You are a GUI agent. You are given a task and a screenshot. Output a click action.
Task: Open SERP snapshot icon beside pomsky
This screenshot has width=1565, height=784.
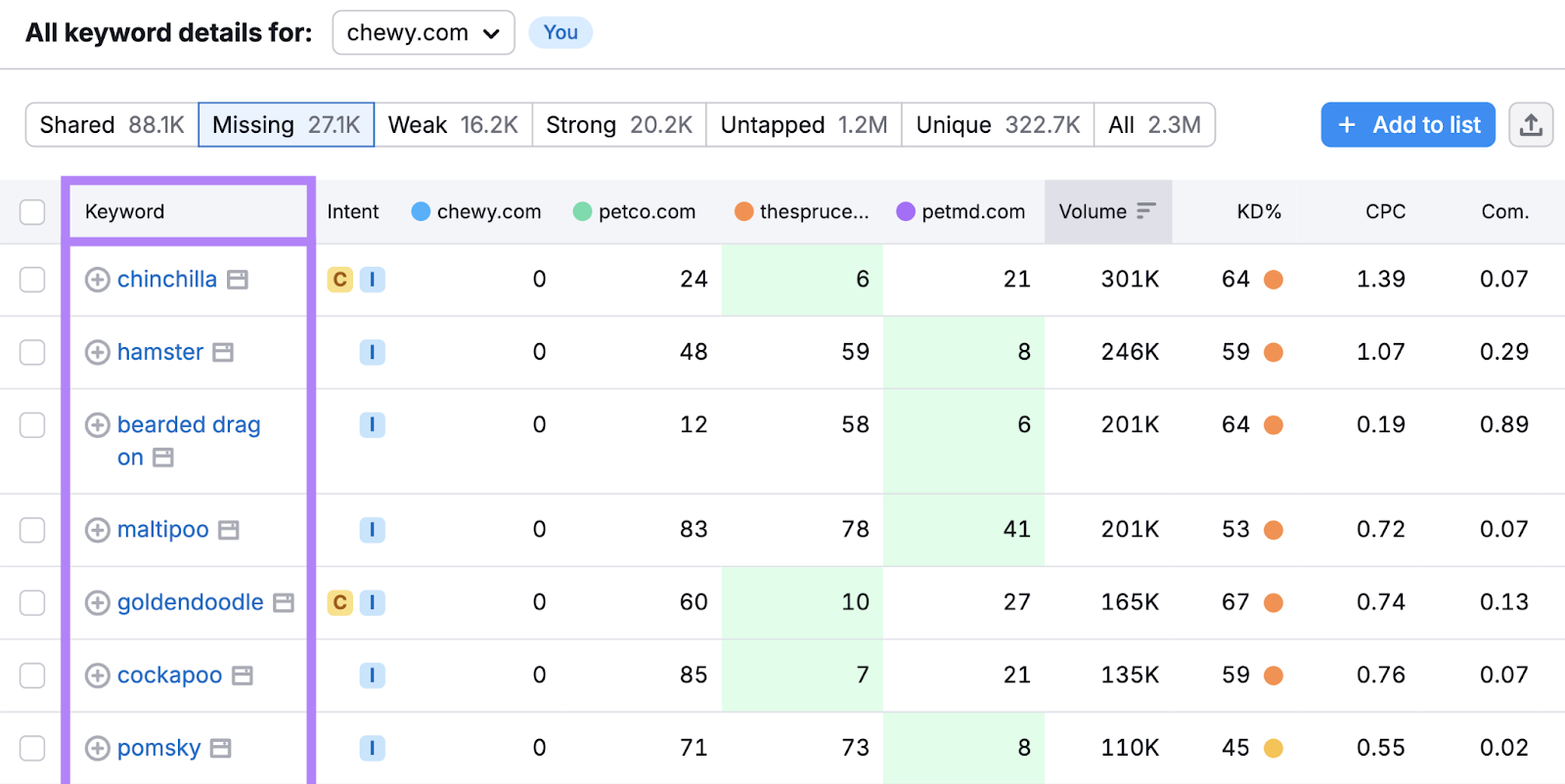coord(221,749)
